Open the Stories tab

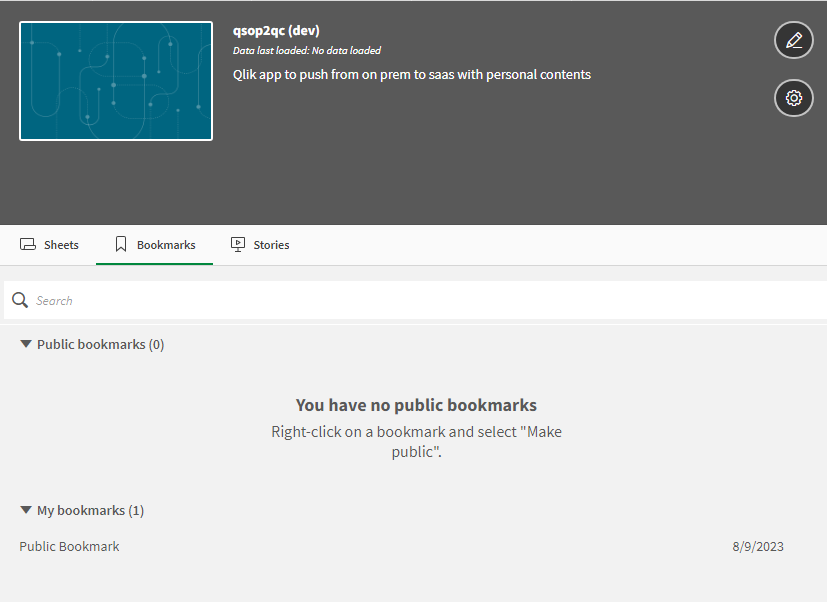pos(260,245)
